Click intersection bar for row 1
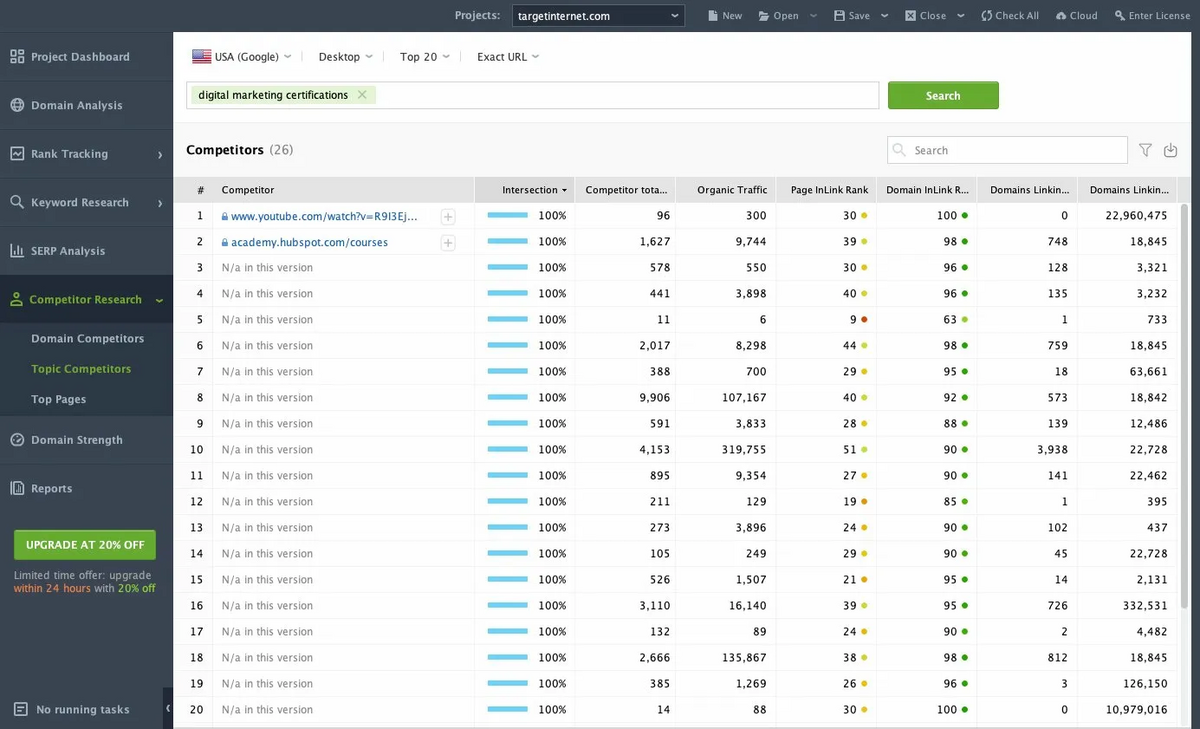 click(507, 216)
